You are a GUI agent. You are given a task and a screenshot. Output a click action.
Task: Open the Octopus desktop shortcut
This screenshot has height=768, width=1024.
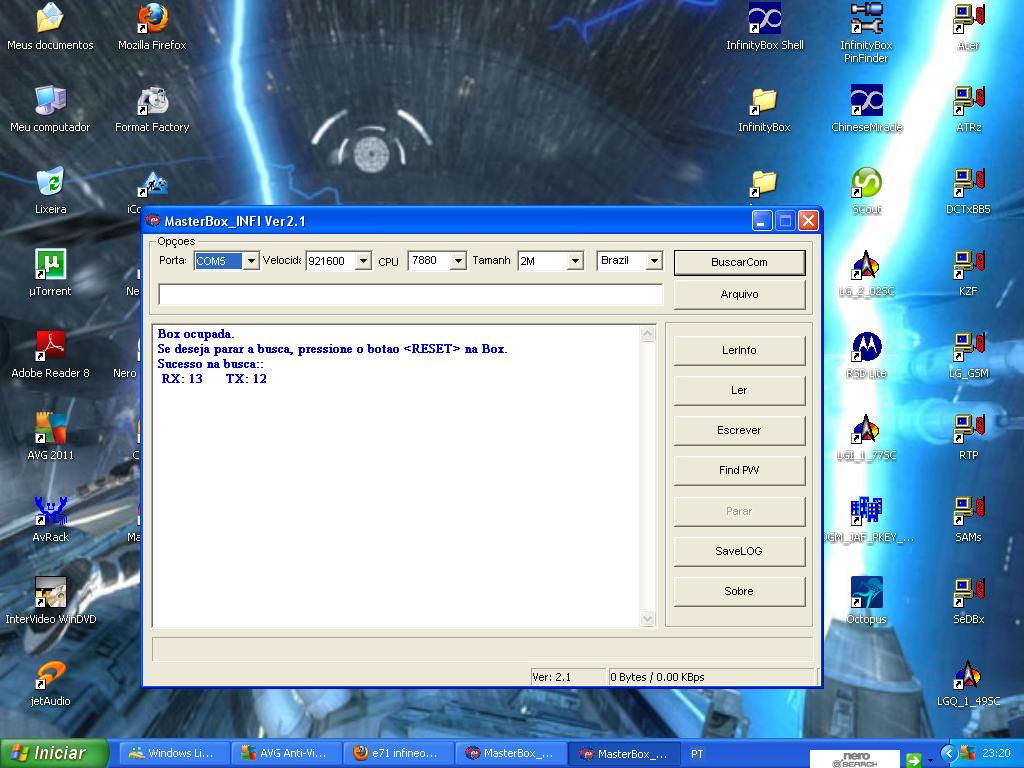coord(866,594)
